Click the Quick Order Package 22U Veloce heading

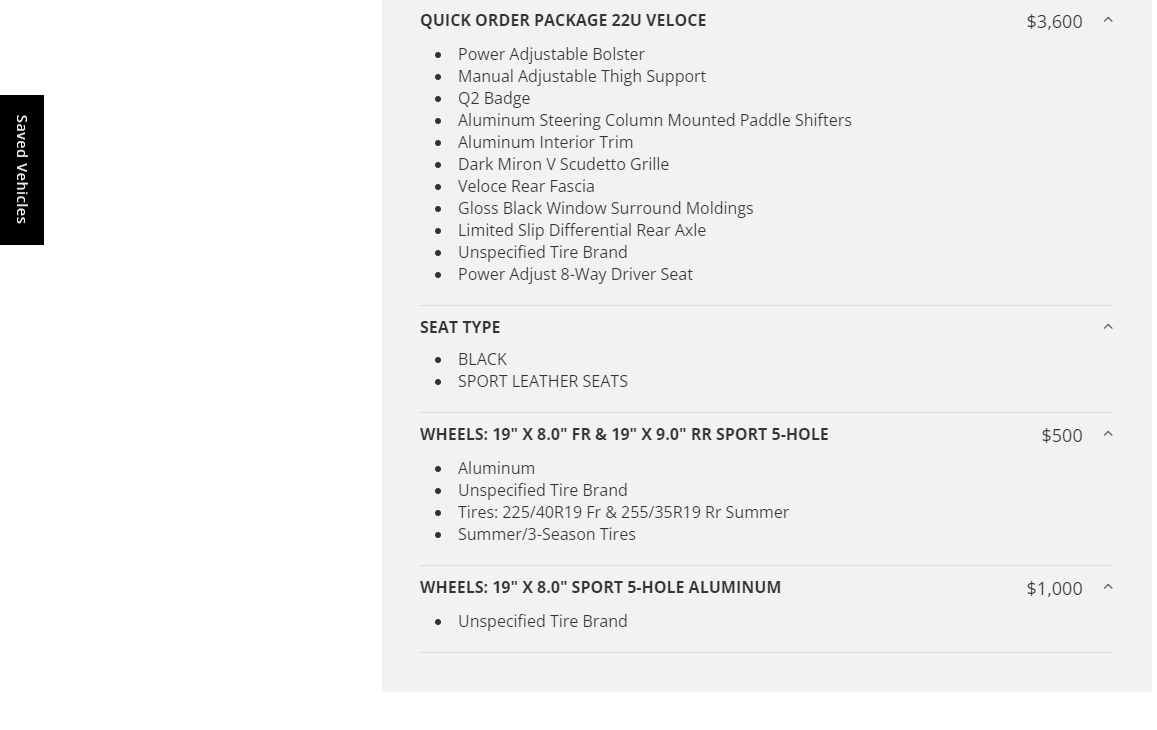(562, 20)
